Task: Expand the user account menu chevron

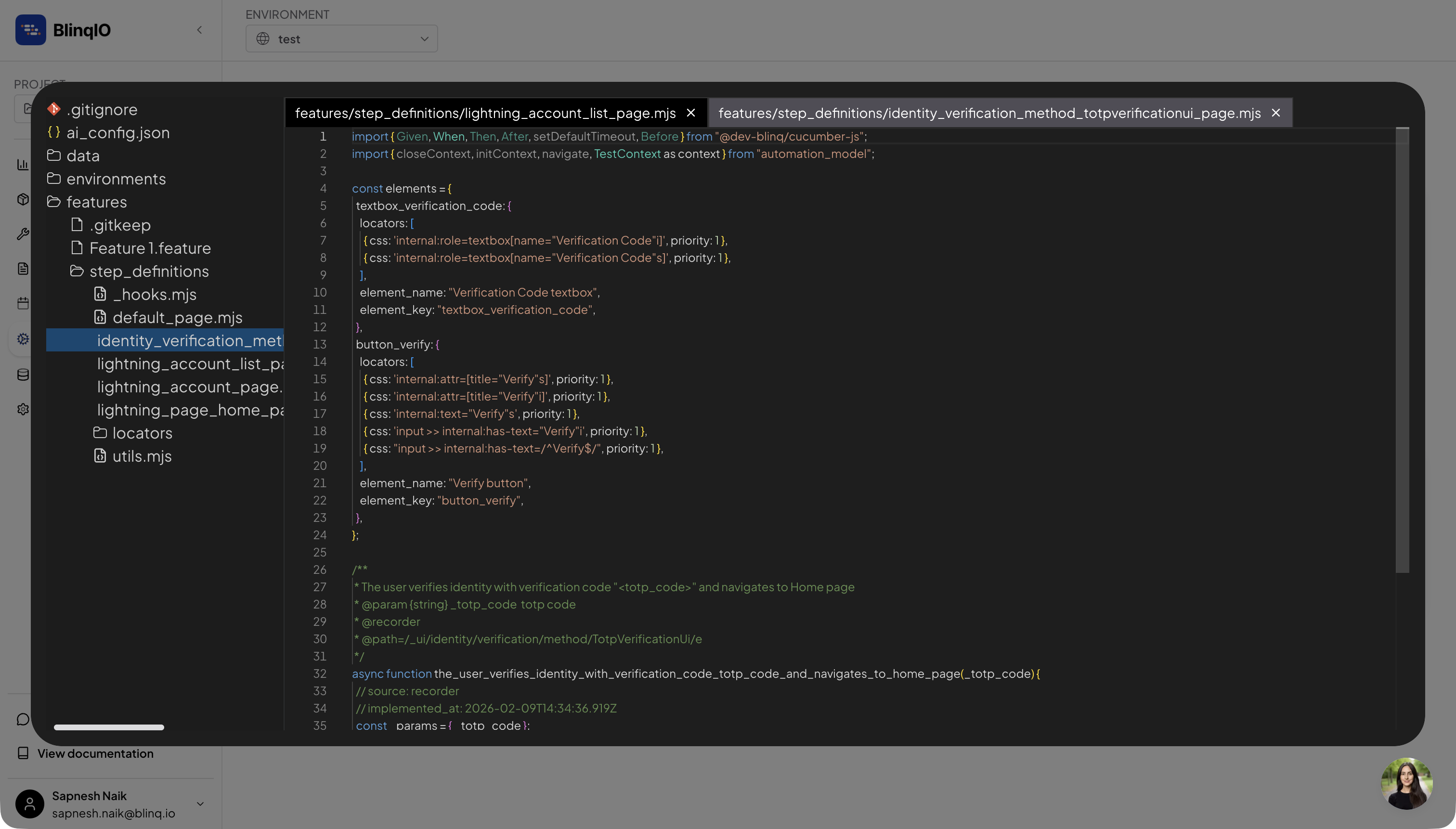Action: tap(200, 804)
